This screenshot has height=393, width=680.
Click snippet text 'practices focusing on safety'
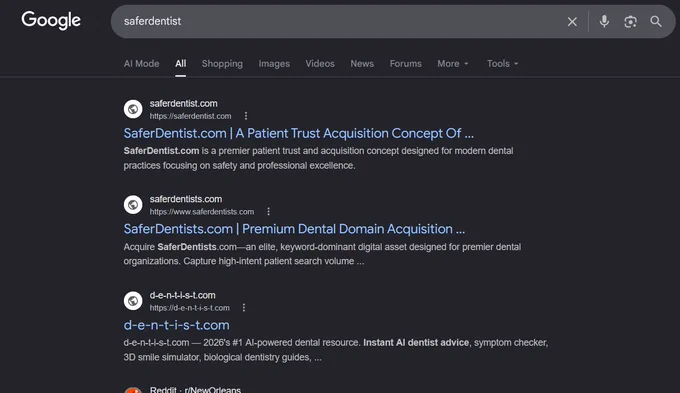pyautogui.click(x=180, y=165)
